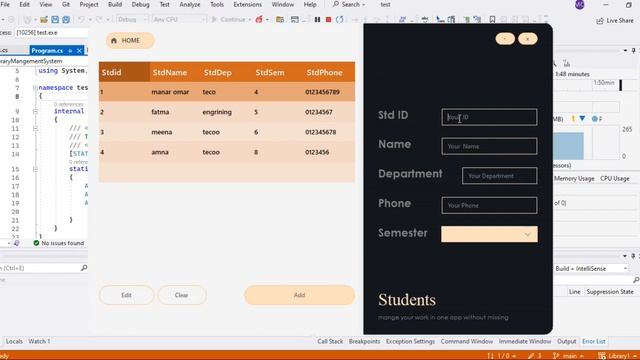Open the Debug configuration dropdown
The width and height of the screenshot is (640, 360).
point(132,19)
